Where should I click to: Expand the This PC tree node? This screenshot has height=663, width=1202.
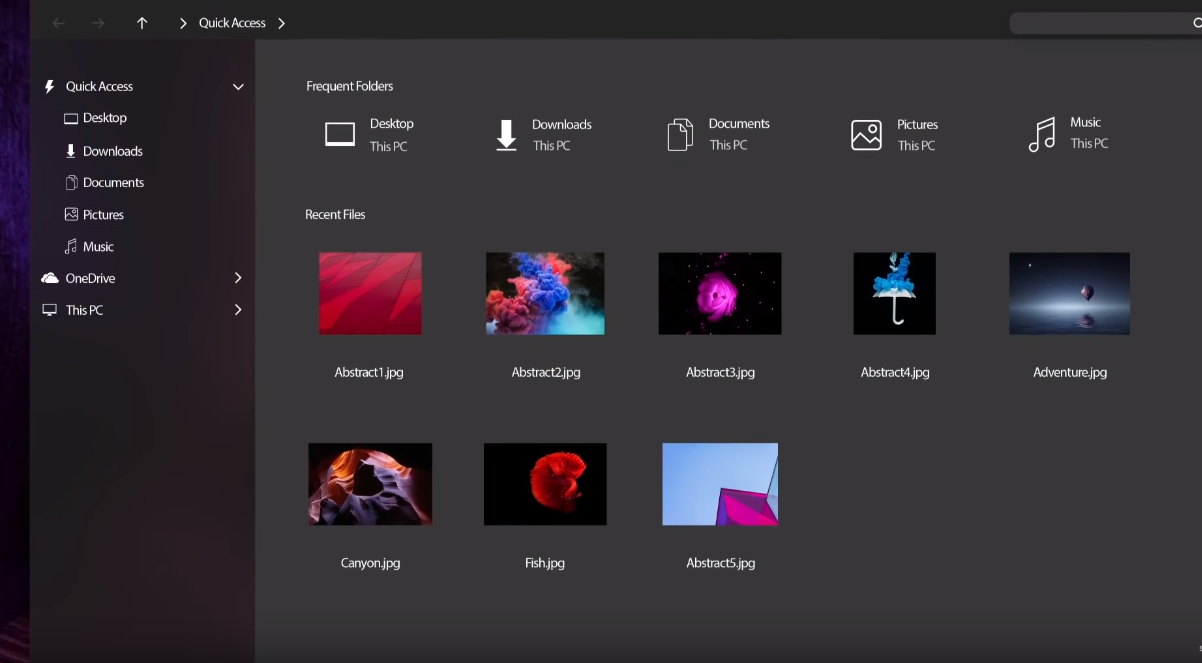238,310
